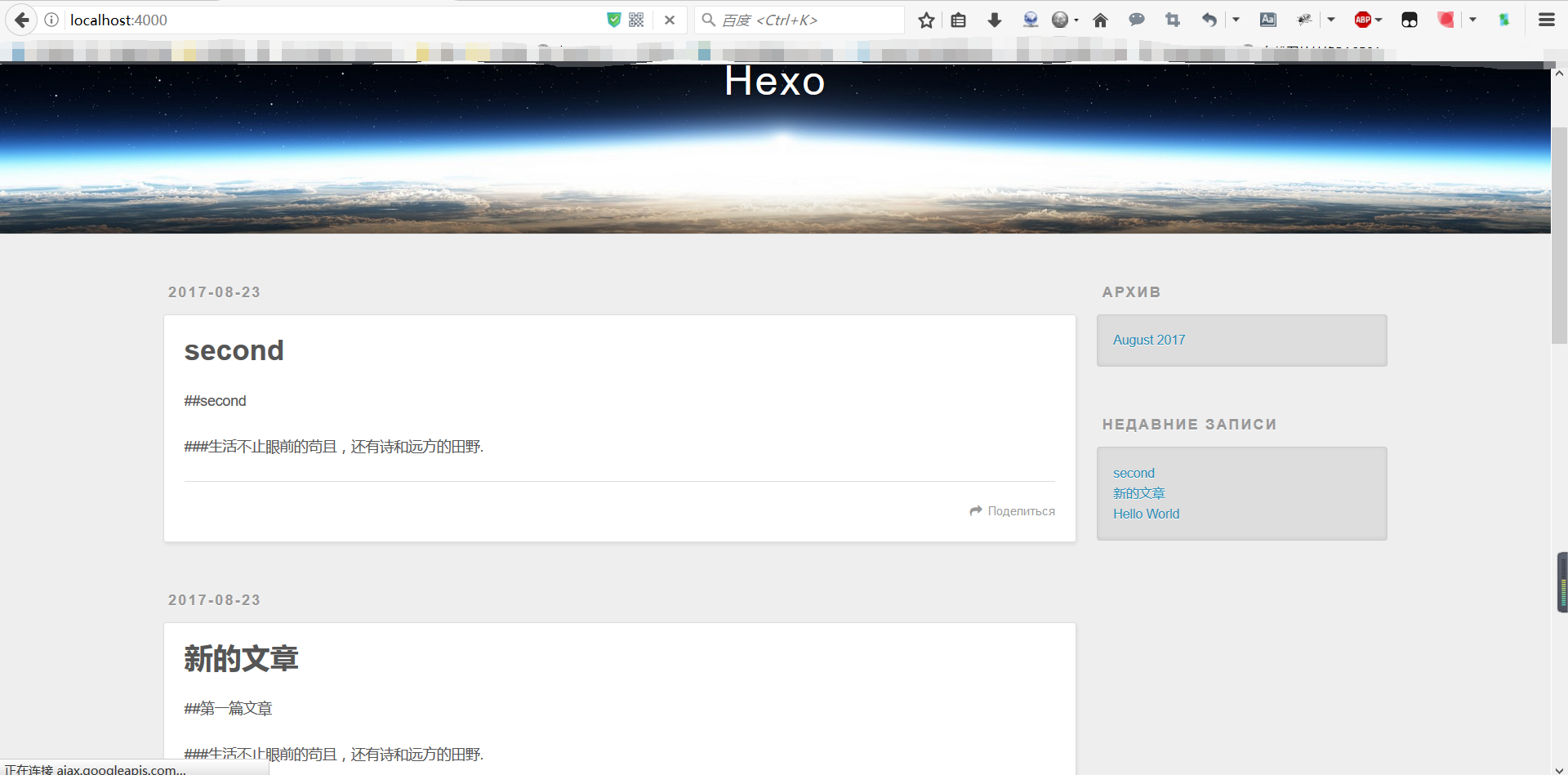Open 'Hello World' in recent posts sidebar
The width and height of the screenshot is (1568, 775).
(1147, 514)
